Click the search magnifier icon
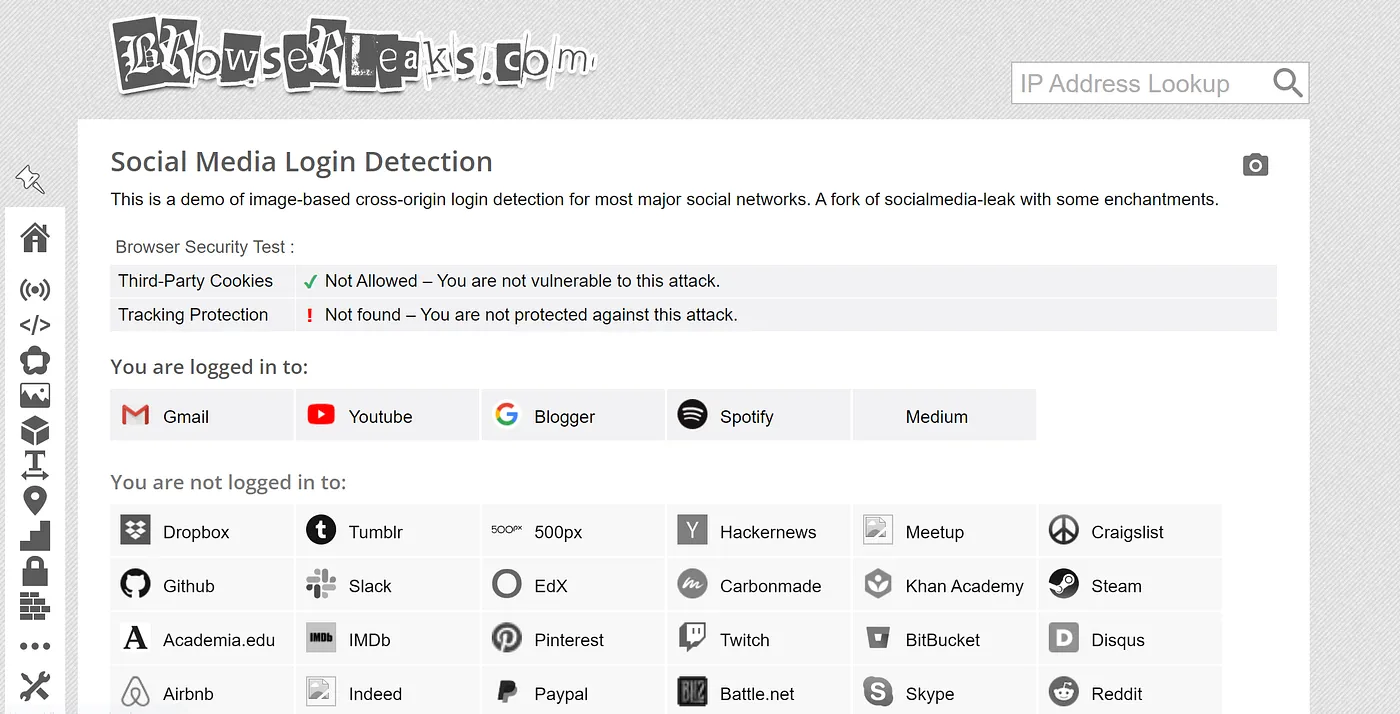1400x714 pixels. pos(1287,83)
